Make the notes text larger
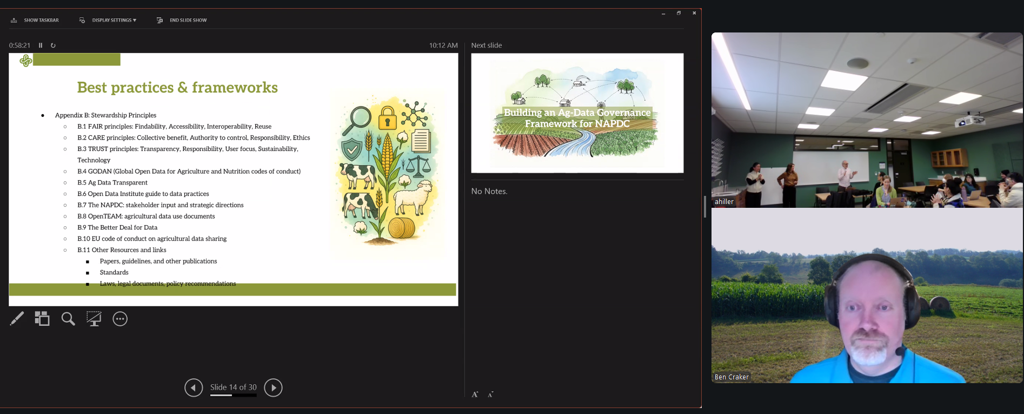 pos(475,395)
